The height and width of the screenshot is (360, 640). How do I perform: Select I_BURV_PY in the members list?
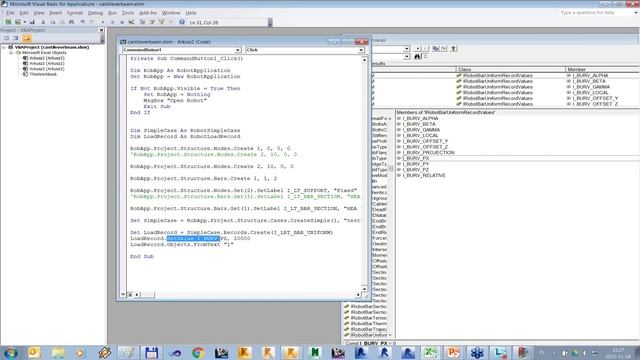pos(416,164)
